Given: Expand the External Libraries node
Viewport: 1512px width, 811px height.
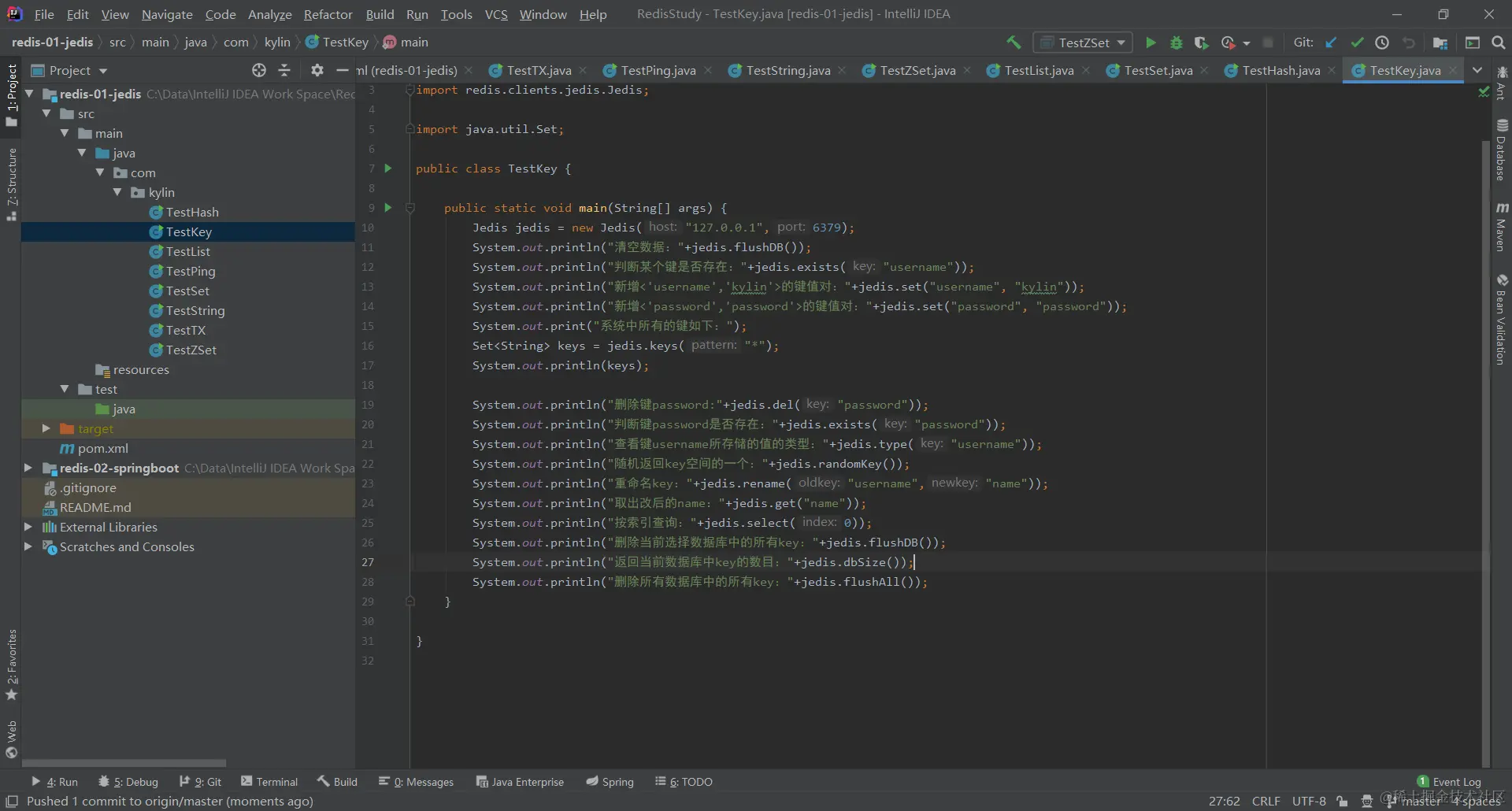Looking at the screenshot, I should point(28,527).
